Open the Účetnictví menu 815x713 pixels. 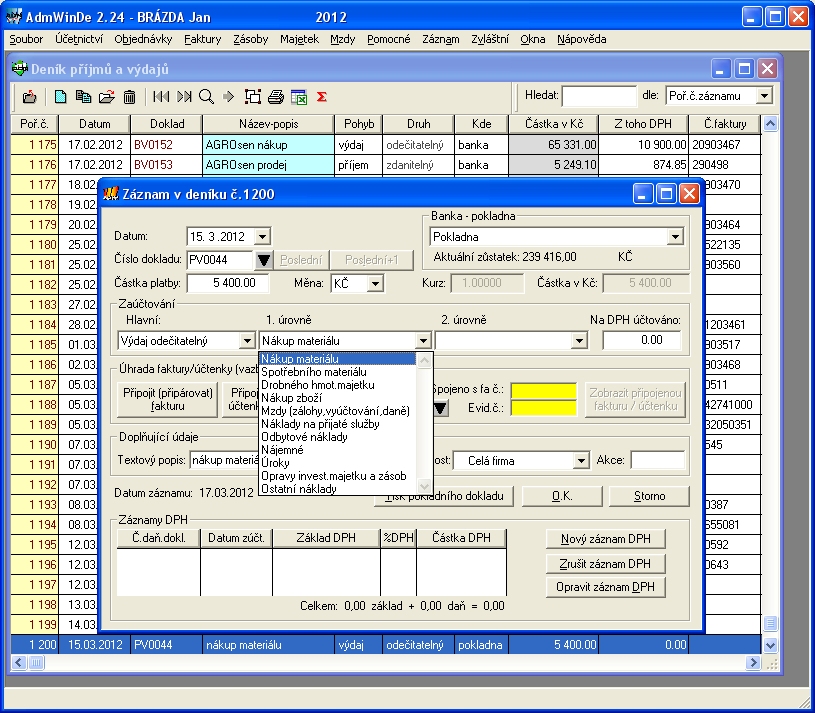pos(79,39)
